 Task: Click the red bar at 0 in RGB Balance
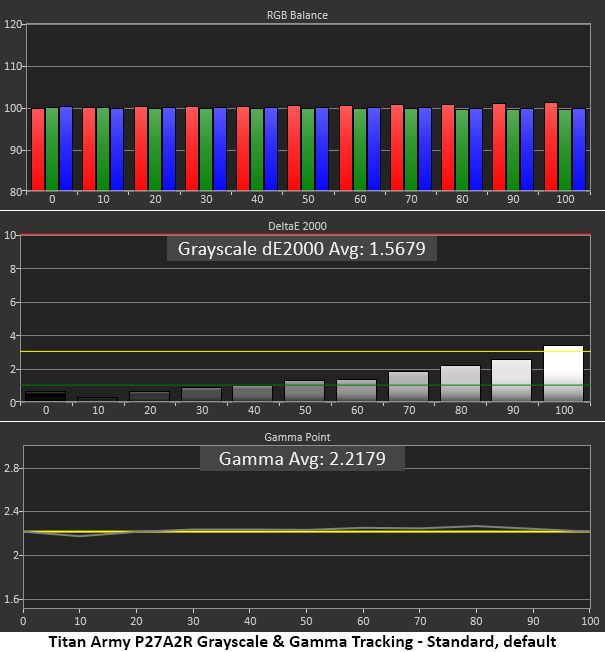(38, 150)
